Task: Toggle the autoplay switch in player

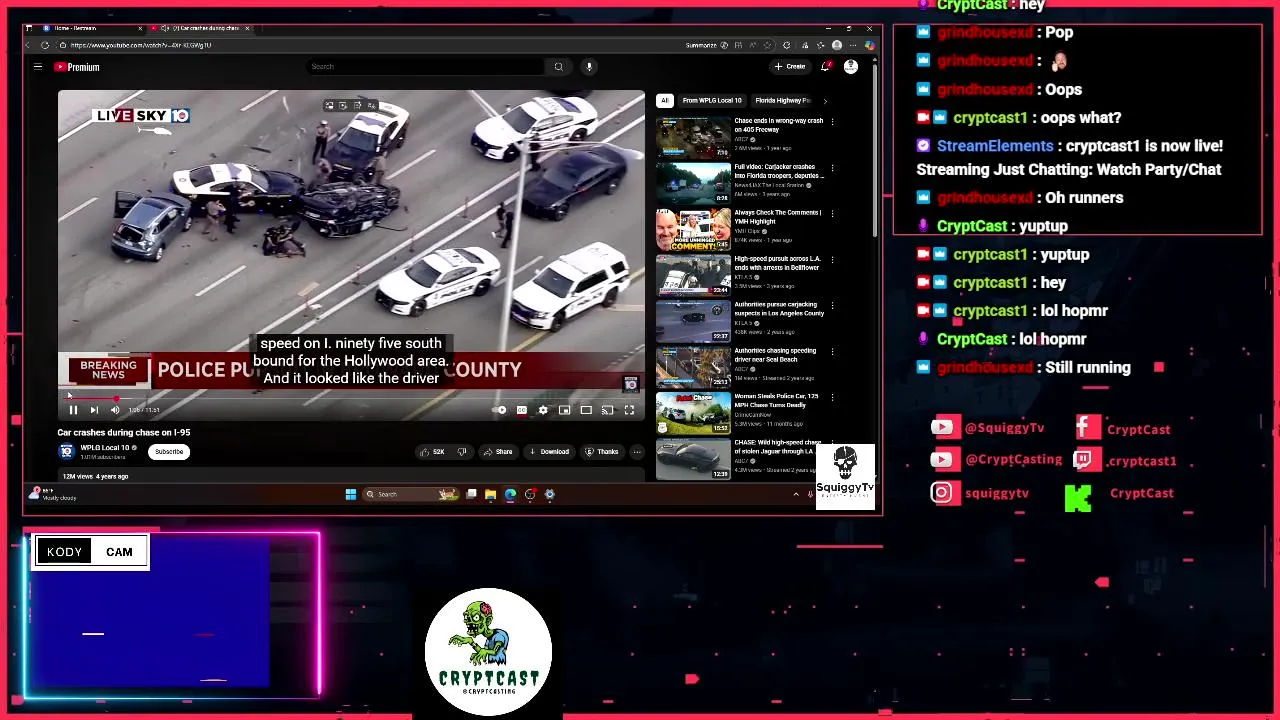Action: [500, 410]
